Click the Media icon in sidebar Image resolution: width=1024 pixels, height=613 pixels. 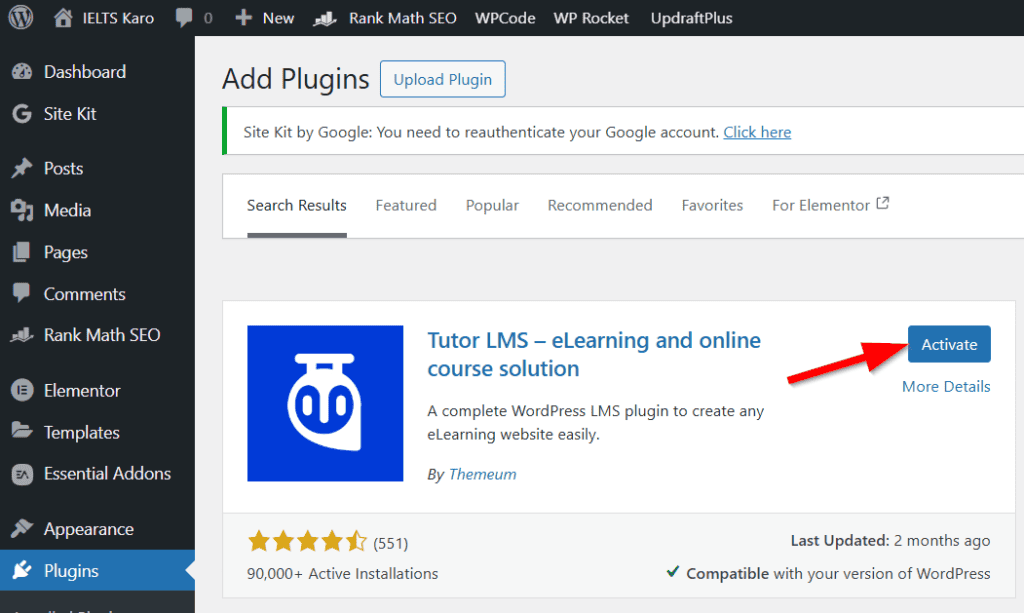pyautogui.click(x=22, y=210)
